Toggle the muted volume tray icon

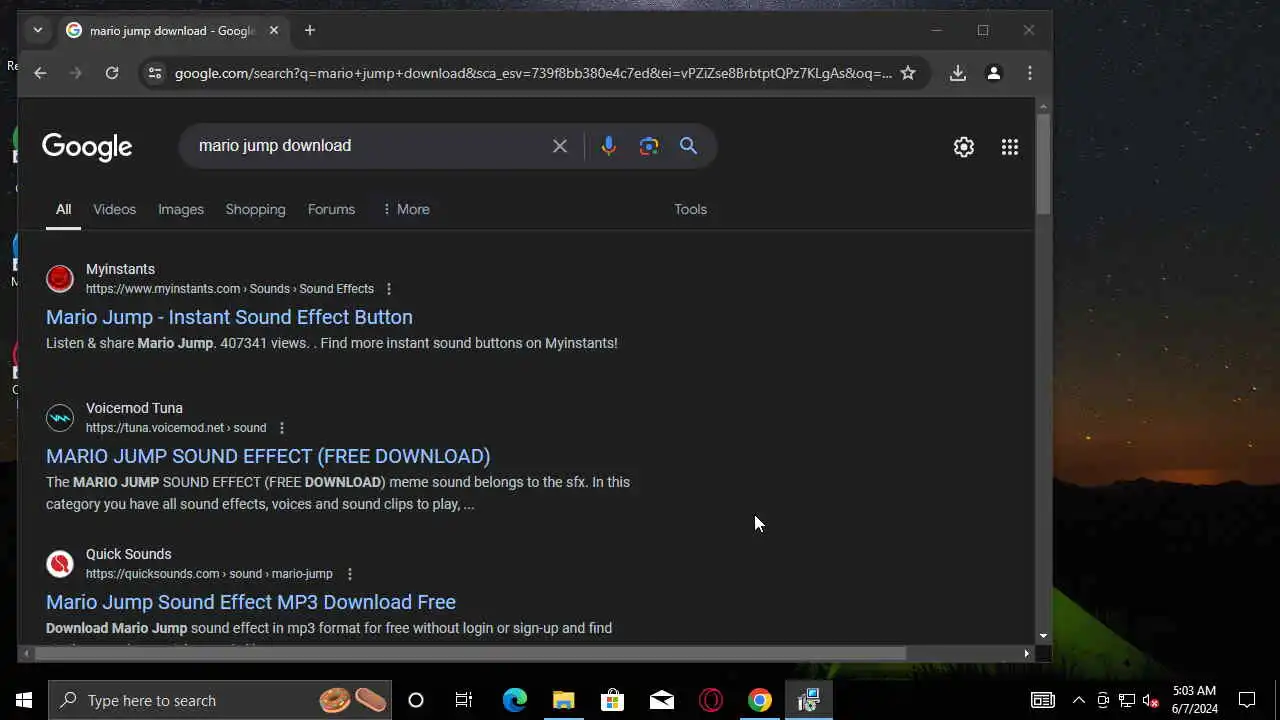pyautogui.click(x=1151, y=700)
